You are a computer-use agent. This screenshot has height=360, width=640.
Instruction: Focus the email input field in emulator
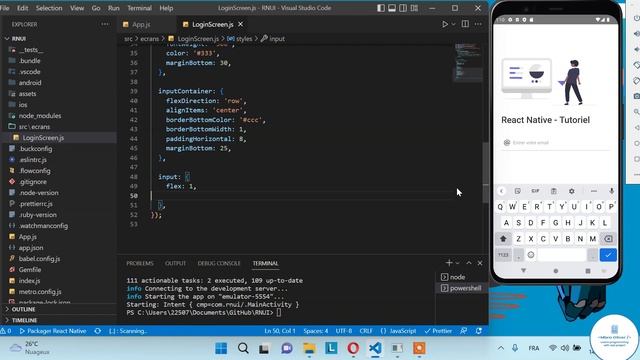click(x=556, y=143)
